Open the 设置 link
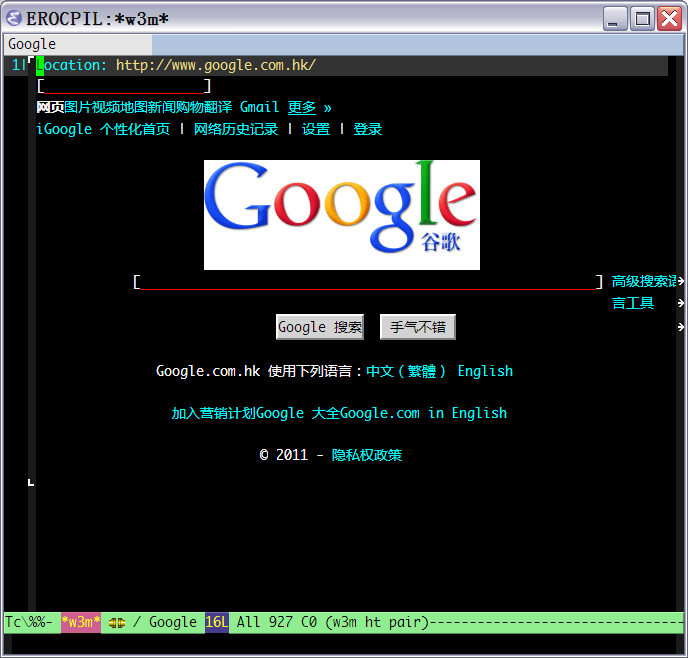688x658 pixels. point(316,129)
